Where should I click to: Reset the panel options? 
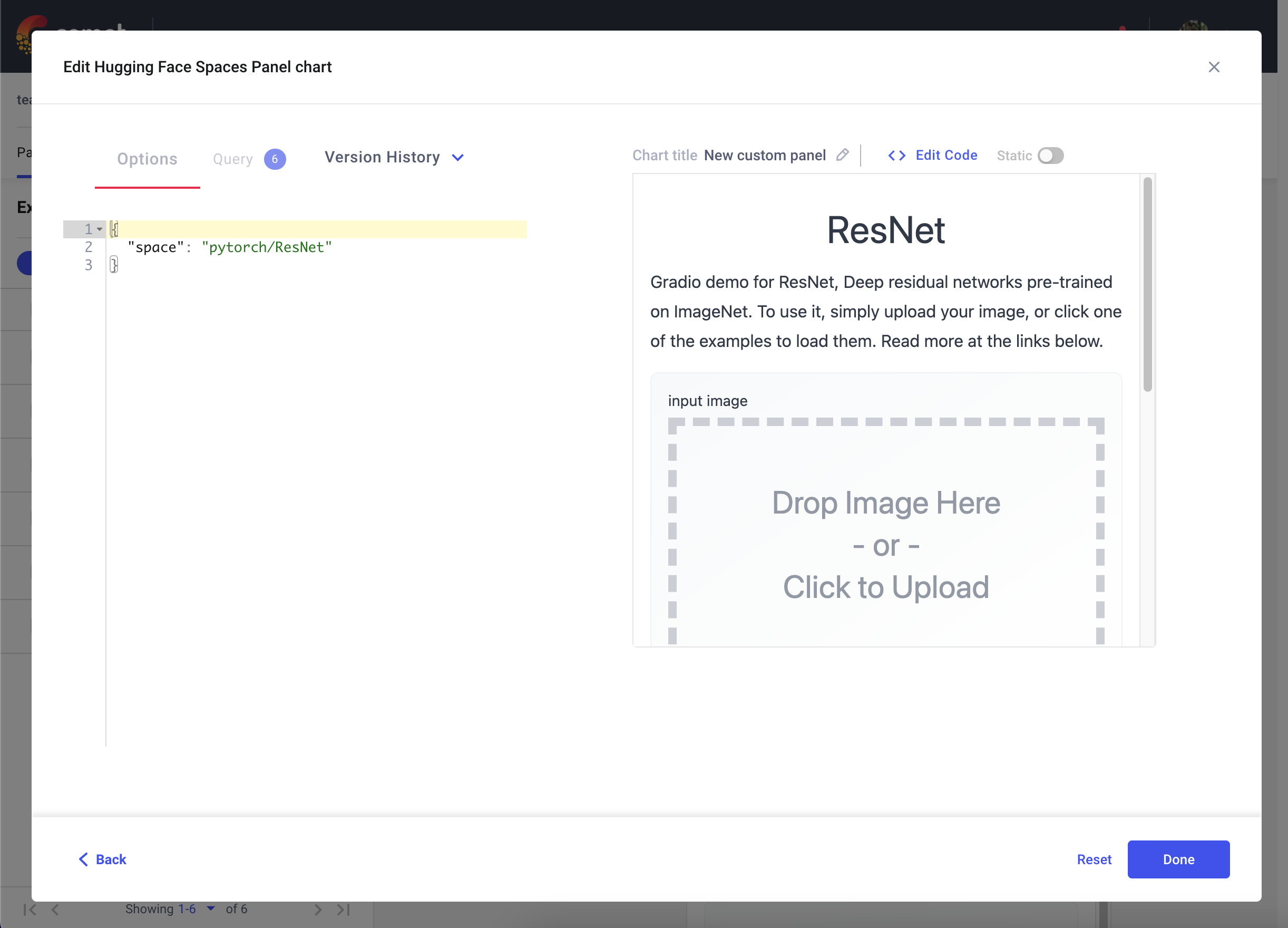point(1094,859)
